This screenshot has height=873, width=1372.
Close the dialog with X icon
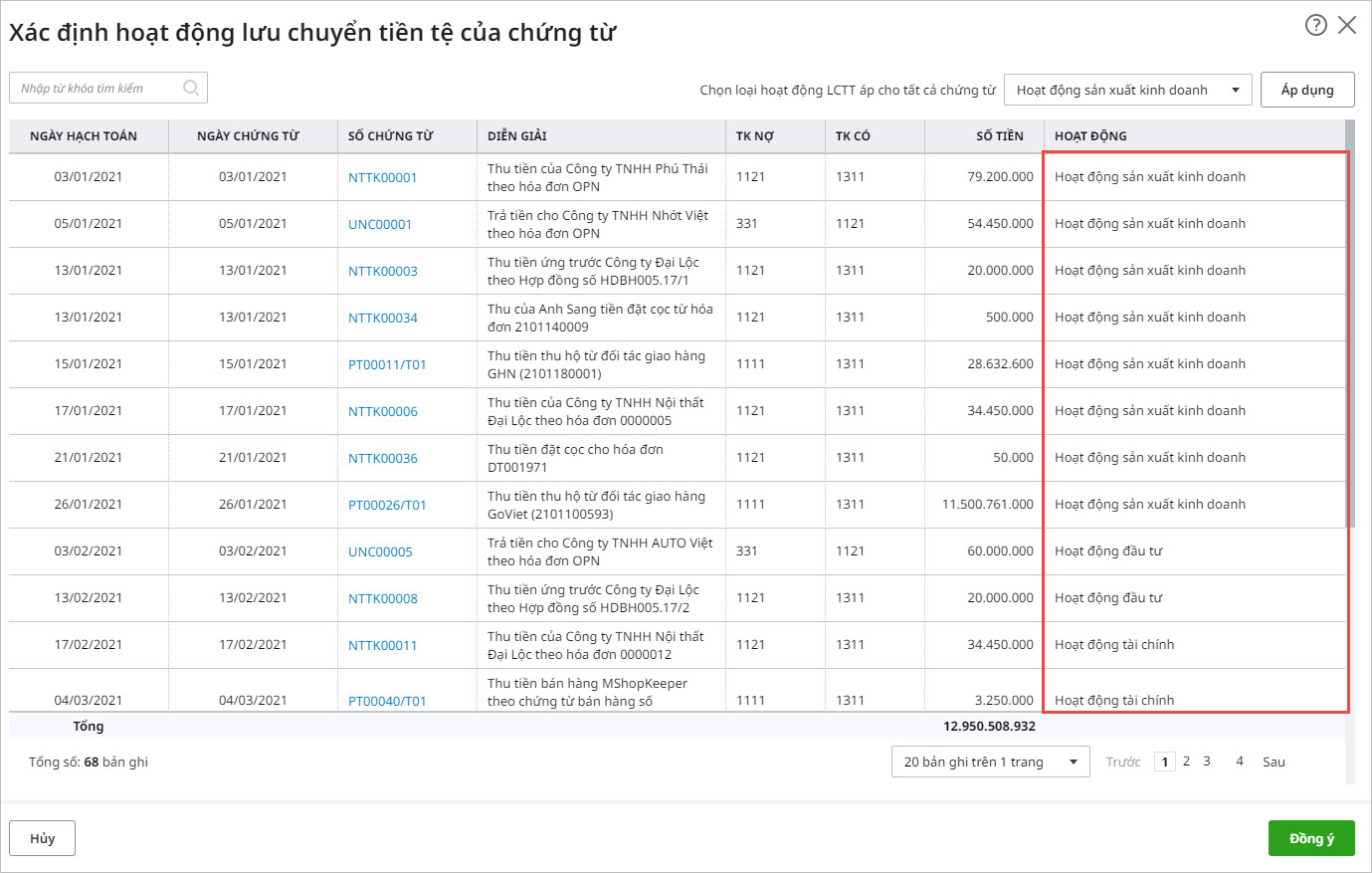click(x=1347, y=25)
